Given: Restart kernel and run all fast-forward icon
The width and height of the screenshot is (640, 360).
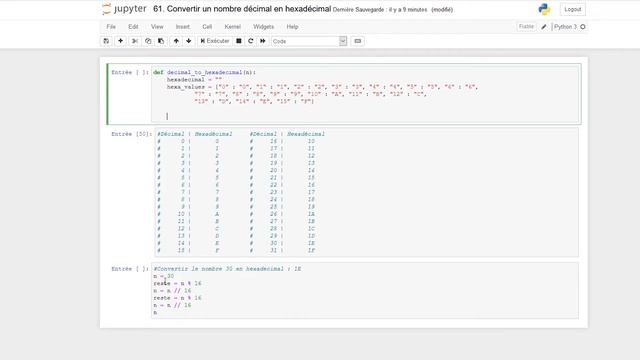Looking at the screenshot, I should 263,41.
